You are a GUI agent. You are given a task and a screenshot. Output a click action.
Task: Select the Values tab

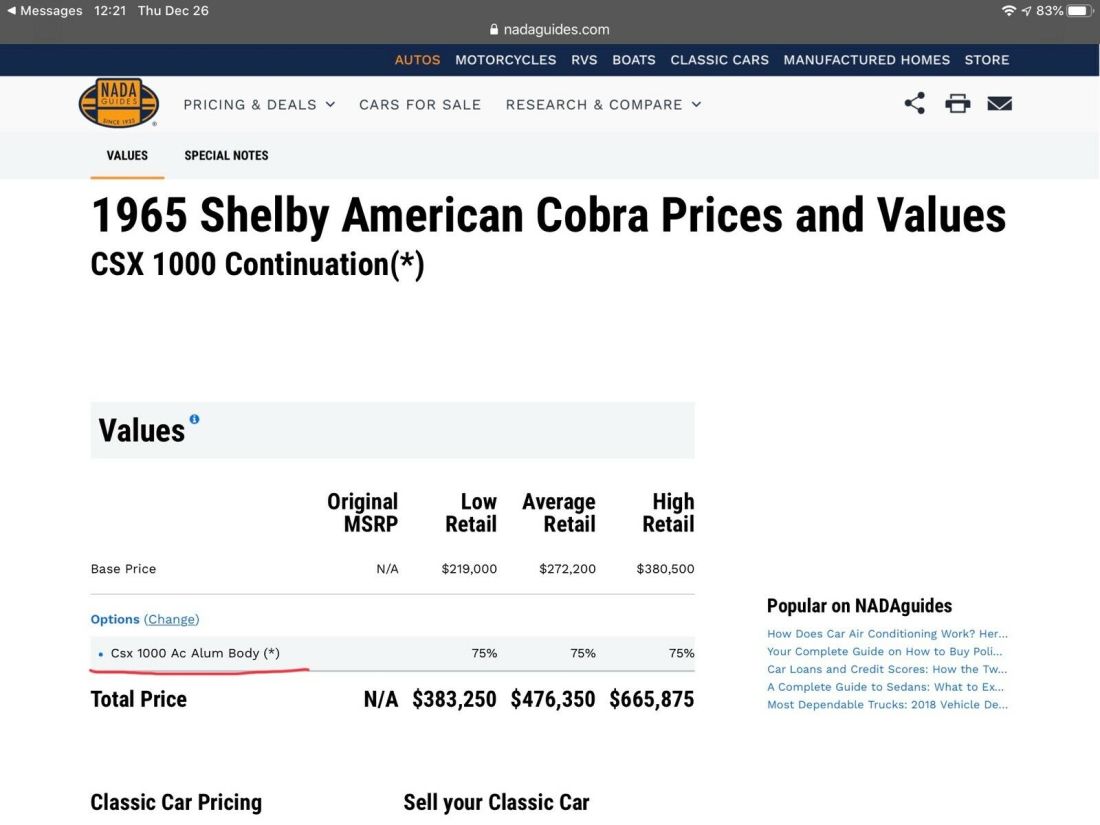[x=127, y=155]
